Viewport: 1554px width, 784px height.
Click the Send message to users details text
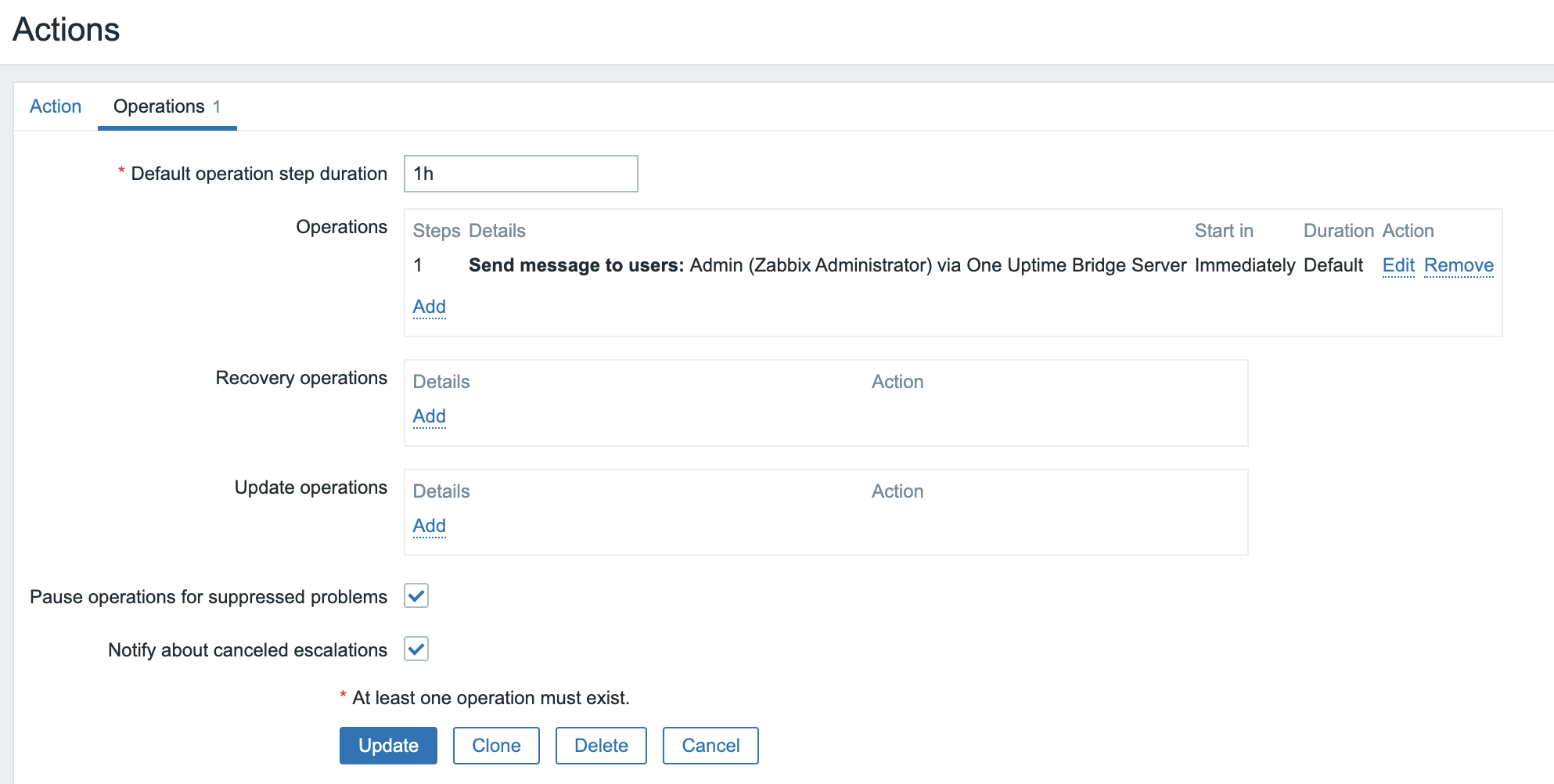pyautogui.click(x=827, y=265)
